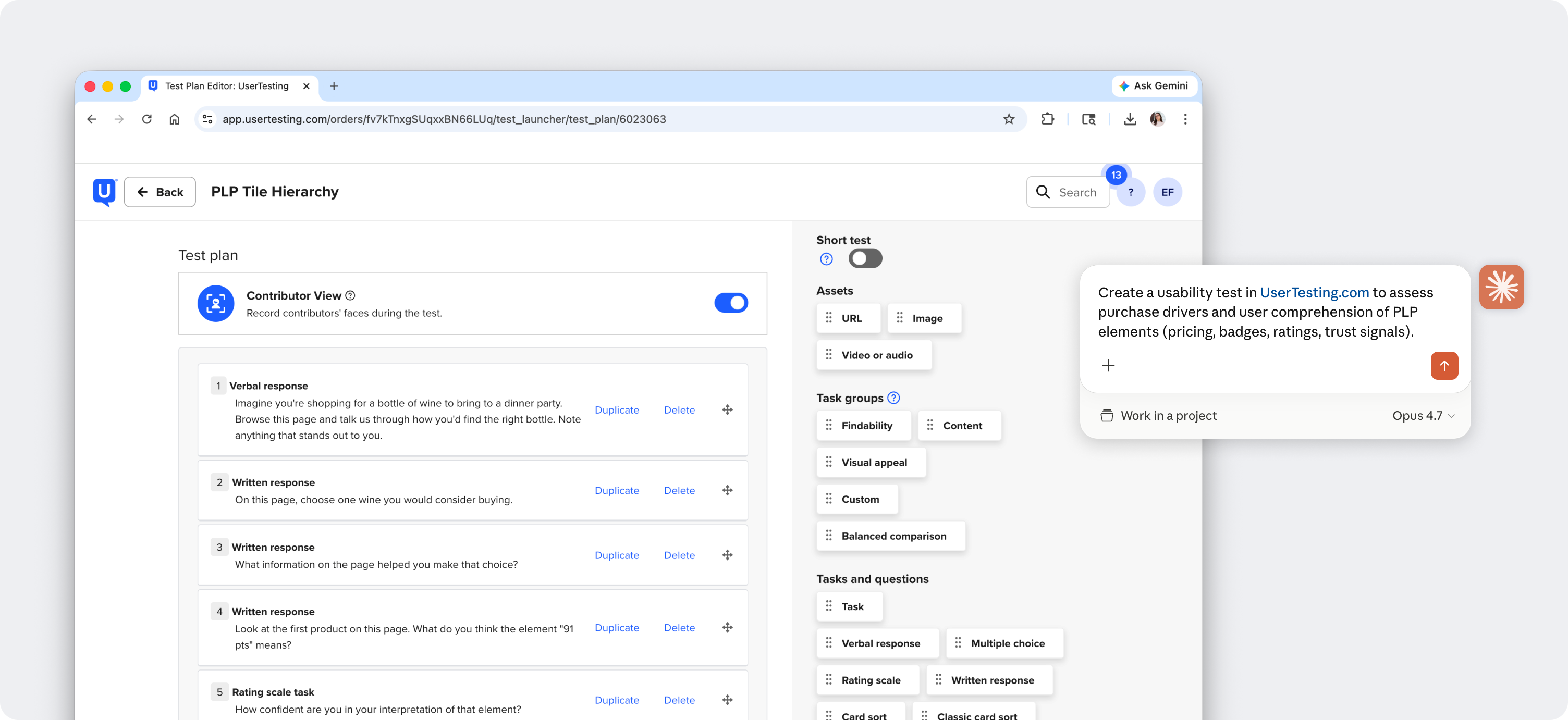Viewport: 1568px width, 720px height.
Task: Click move handle for task 4
Action: tap(727, 628)
